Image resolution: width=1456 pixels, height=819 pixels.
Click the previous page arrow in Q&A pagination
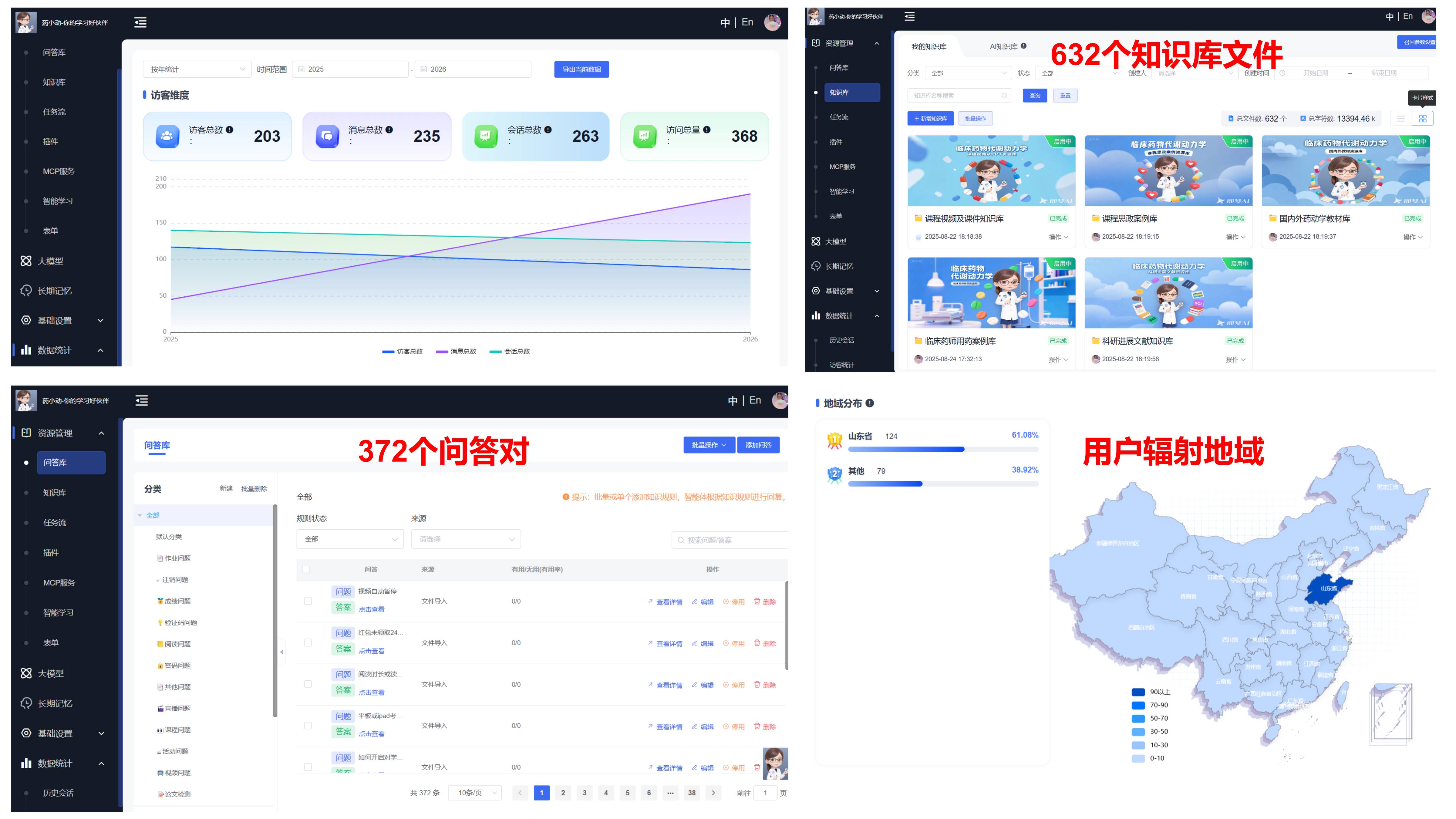coord(520,793)
